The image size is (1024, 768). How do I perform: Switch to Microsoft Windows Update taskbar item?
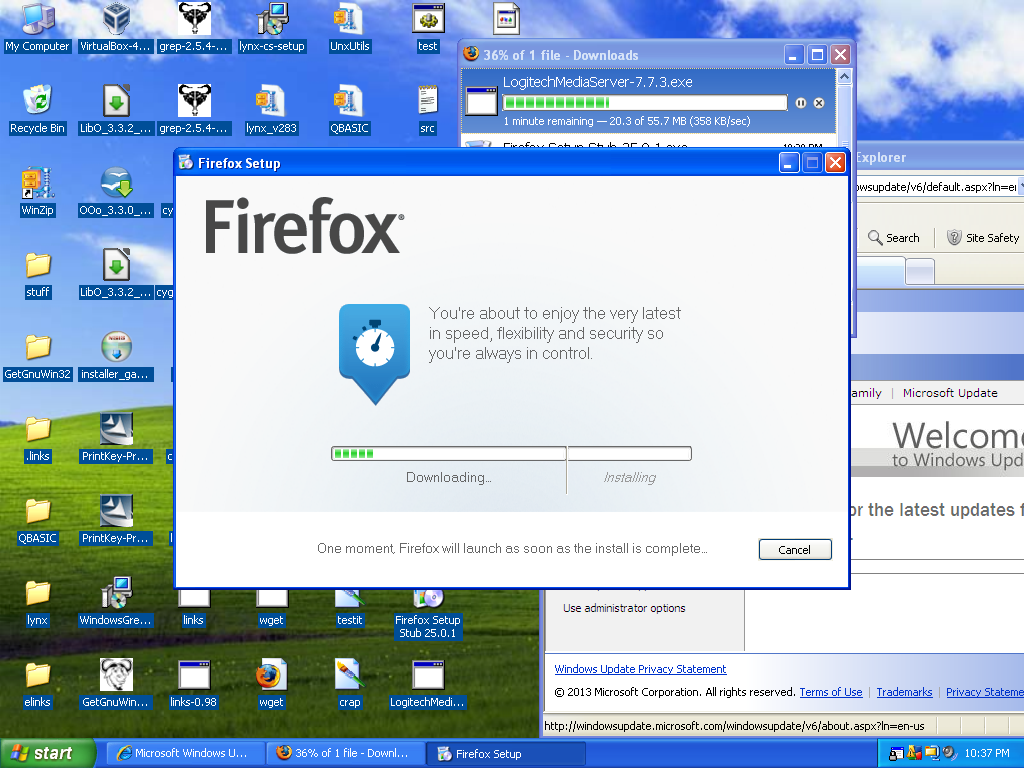184,754
